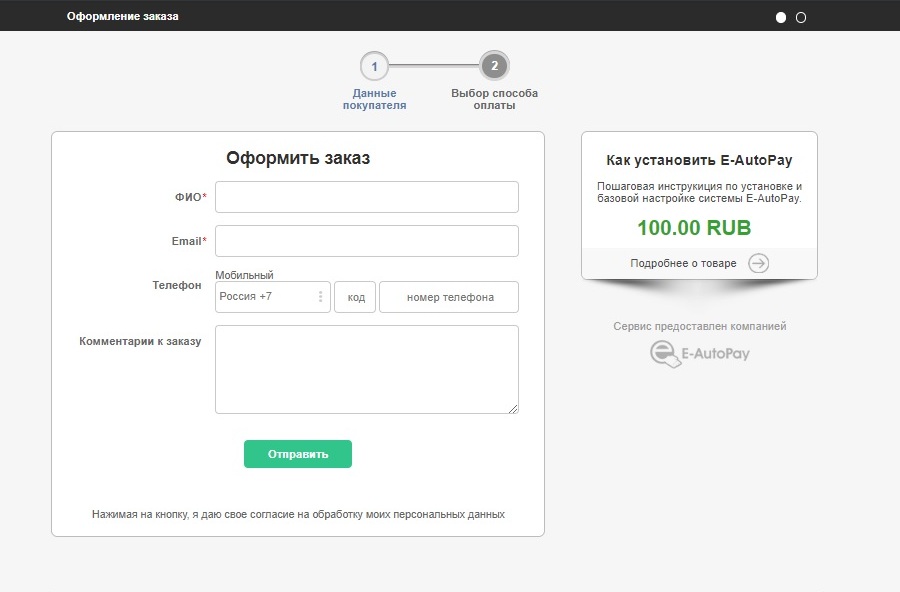Select the second hollow dot in header

(801, 17)
